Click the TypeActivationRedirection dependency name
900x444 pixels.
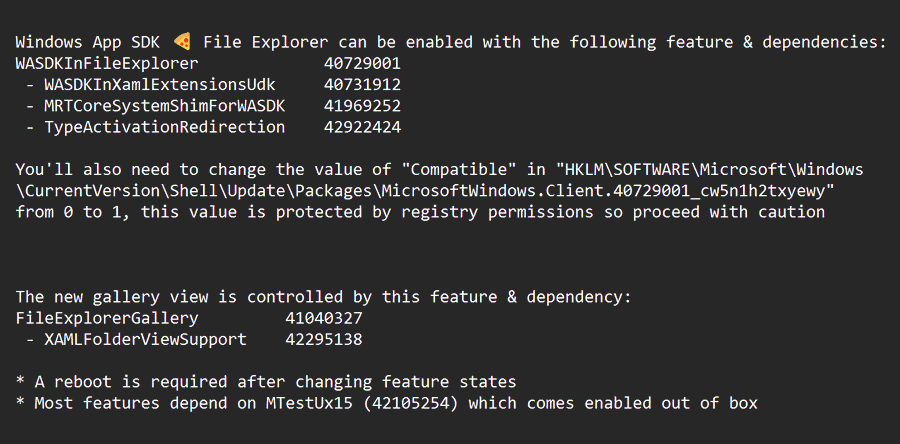tap(164, 127)
